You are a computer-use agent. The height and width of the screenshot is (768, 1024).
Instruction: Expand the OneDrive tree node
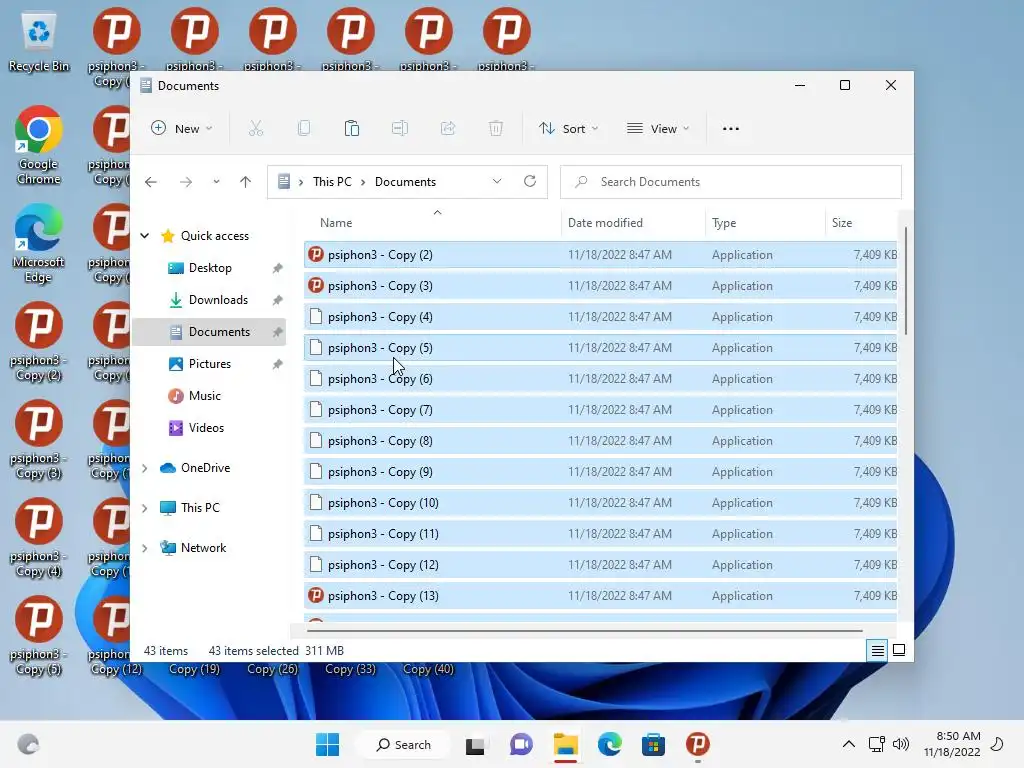click(145, 468)
